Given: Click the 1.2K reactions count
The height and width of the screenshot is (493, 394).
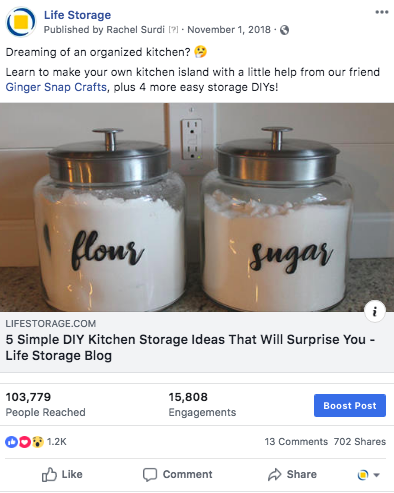Looking at the screenshot, I should click(57, 442).
